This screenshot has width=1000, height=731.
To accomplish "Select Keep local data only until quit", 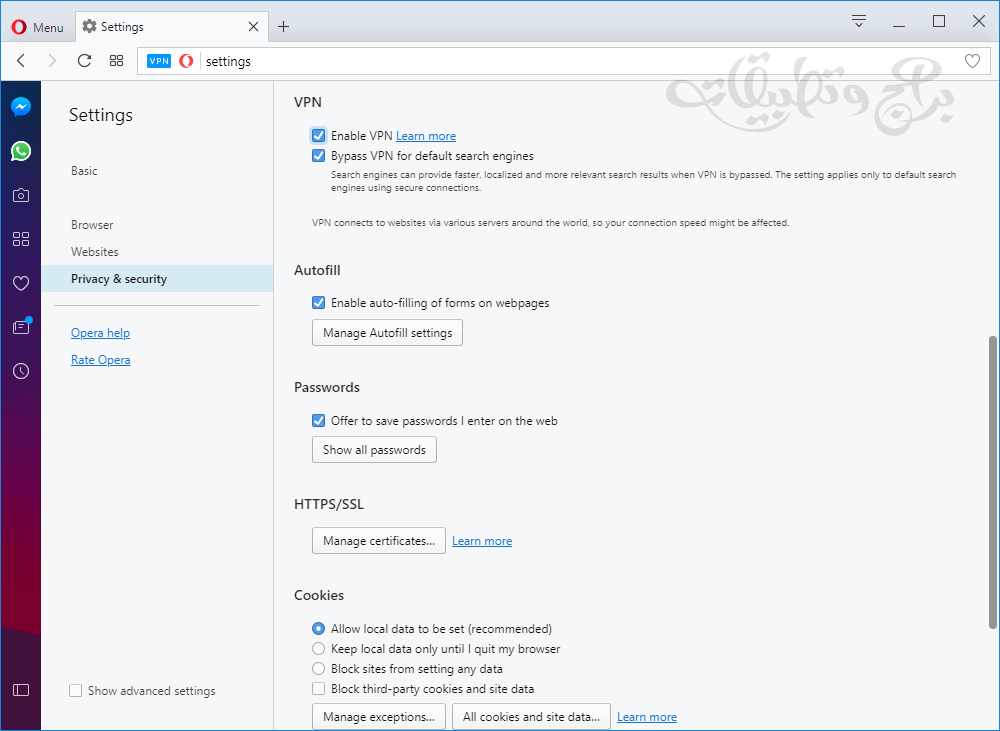I will point(319,649).
